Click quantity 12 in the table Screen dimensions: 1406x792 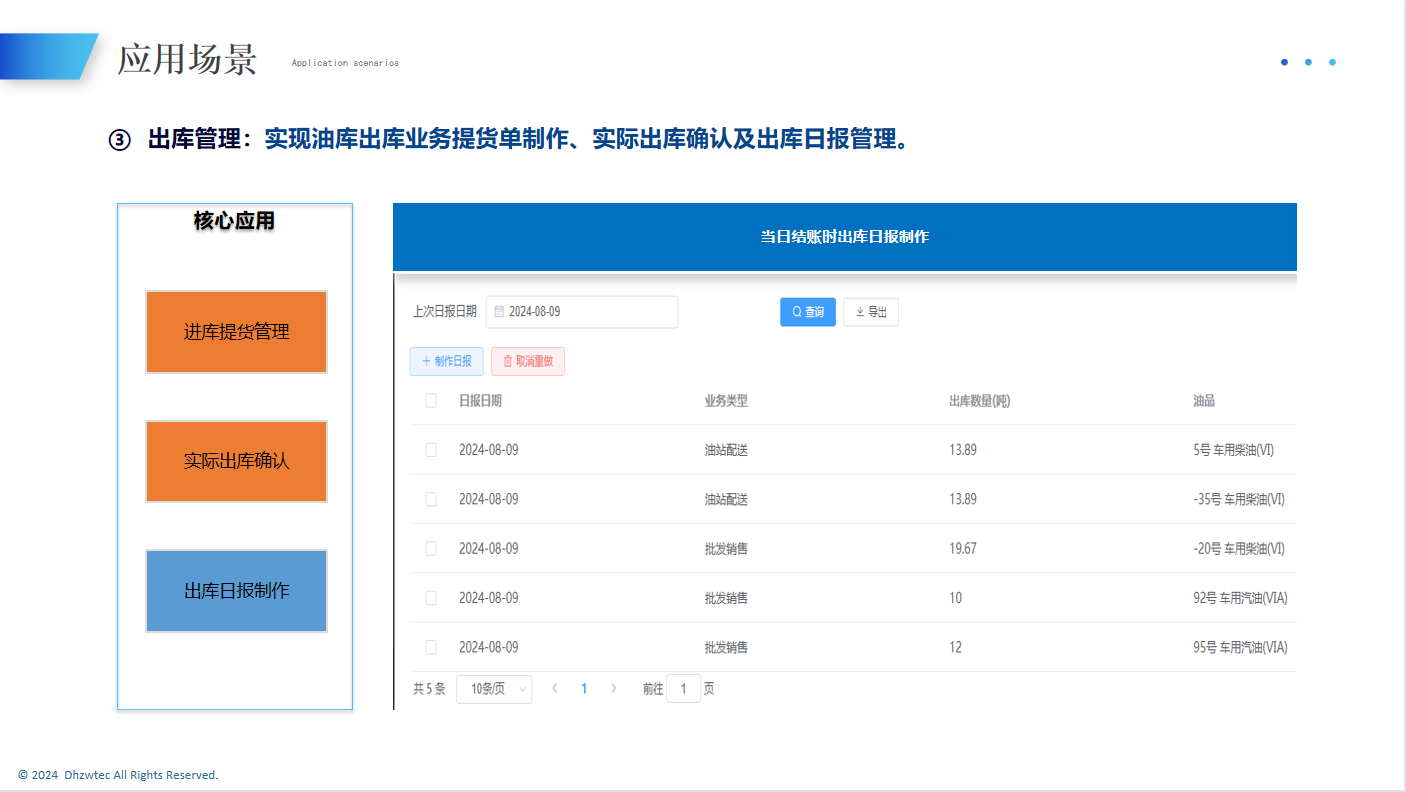point(956,647)
